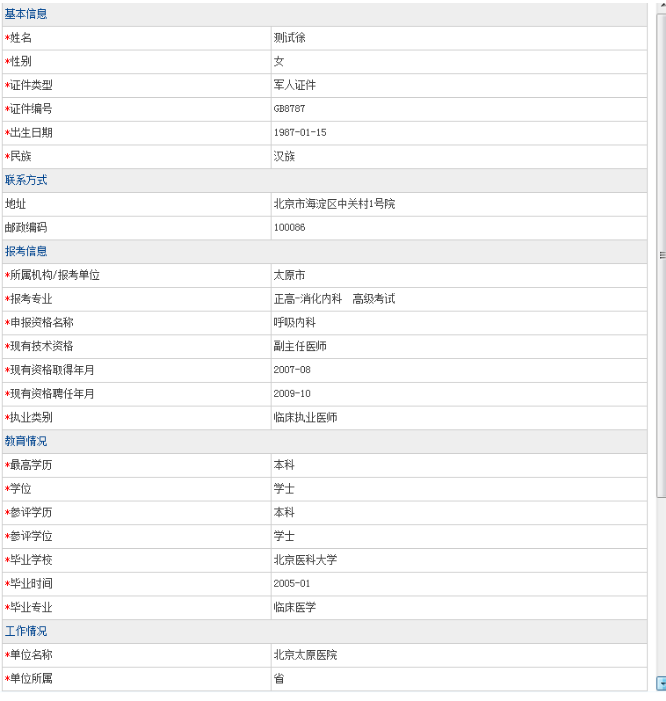The image size is (666, 701).
Task: Select the ID number GB8787
Action: pyautogui.click(x=290, y=109)
